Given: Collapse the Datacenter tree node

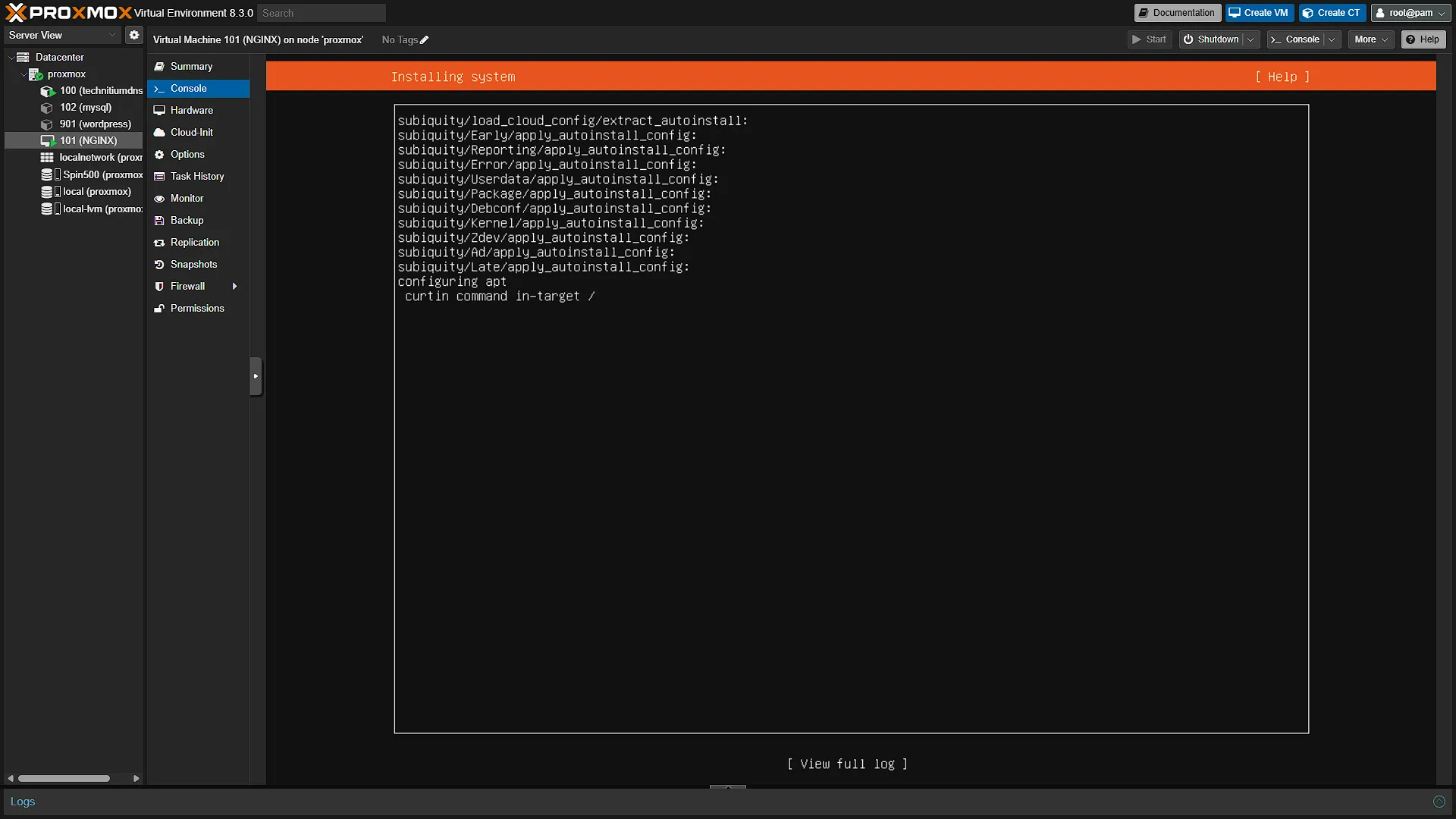Looking at the screenshot, I should 11,58.
